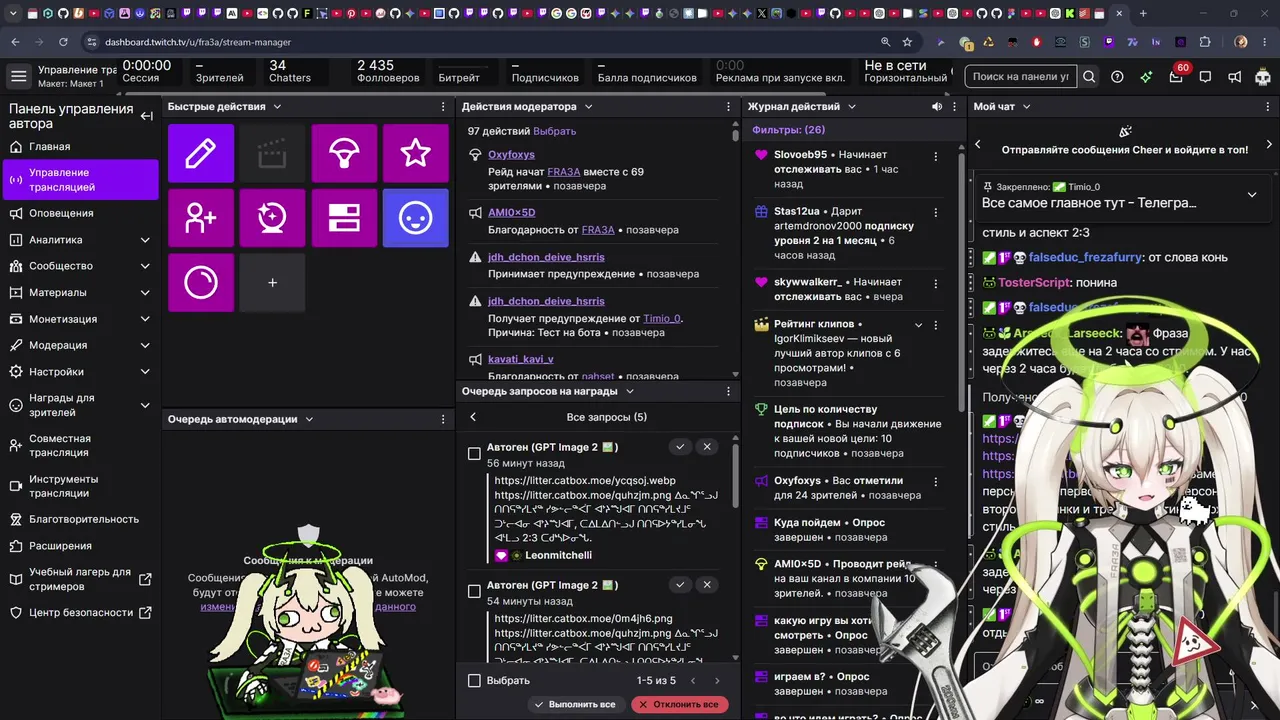Open My Chat panel three-dot menu
This screenshot has height=720, width=1280.
pyautogui.click(x=1269, y=107)
